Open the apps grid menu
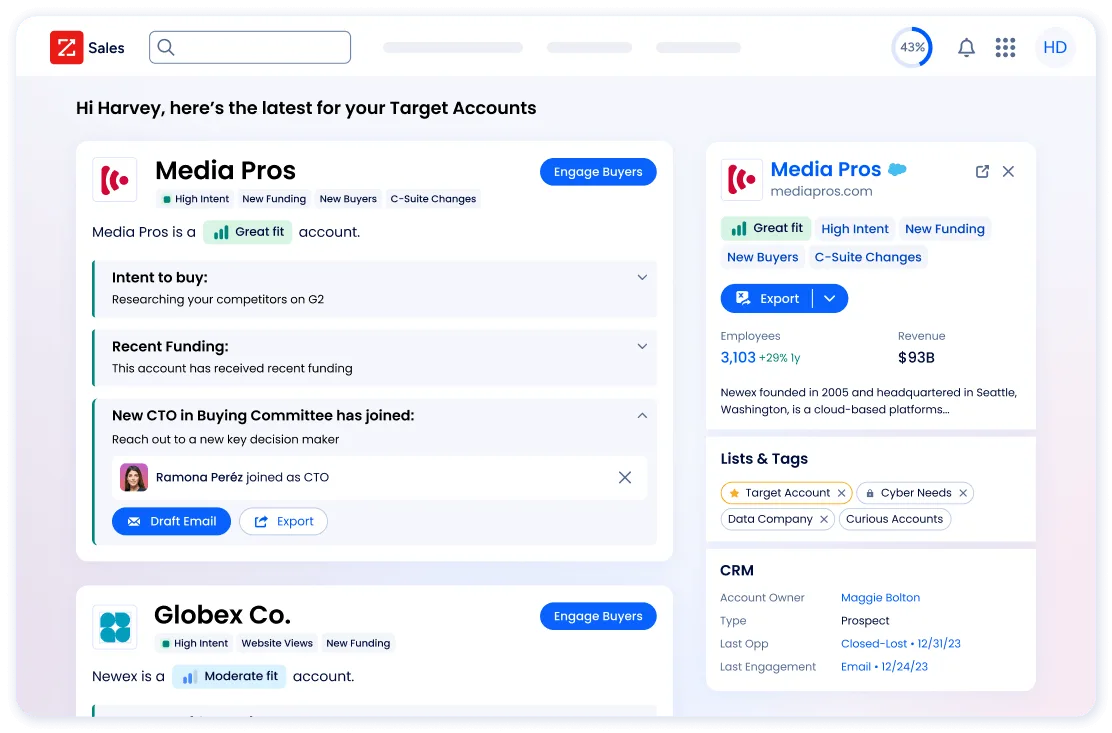 point(1005,47)
